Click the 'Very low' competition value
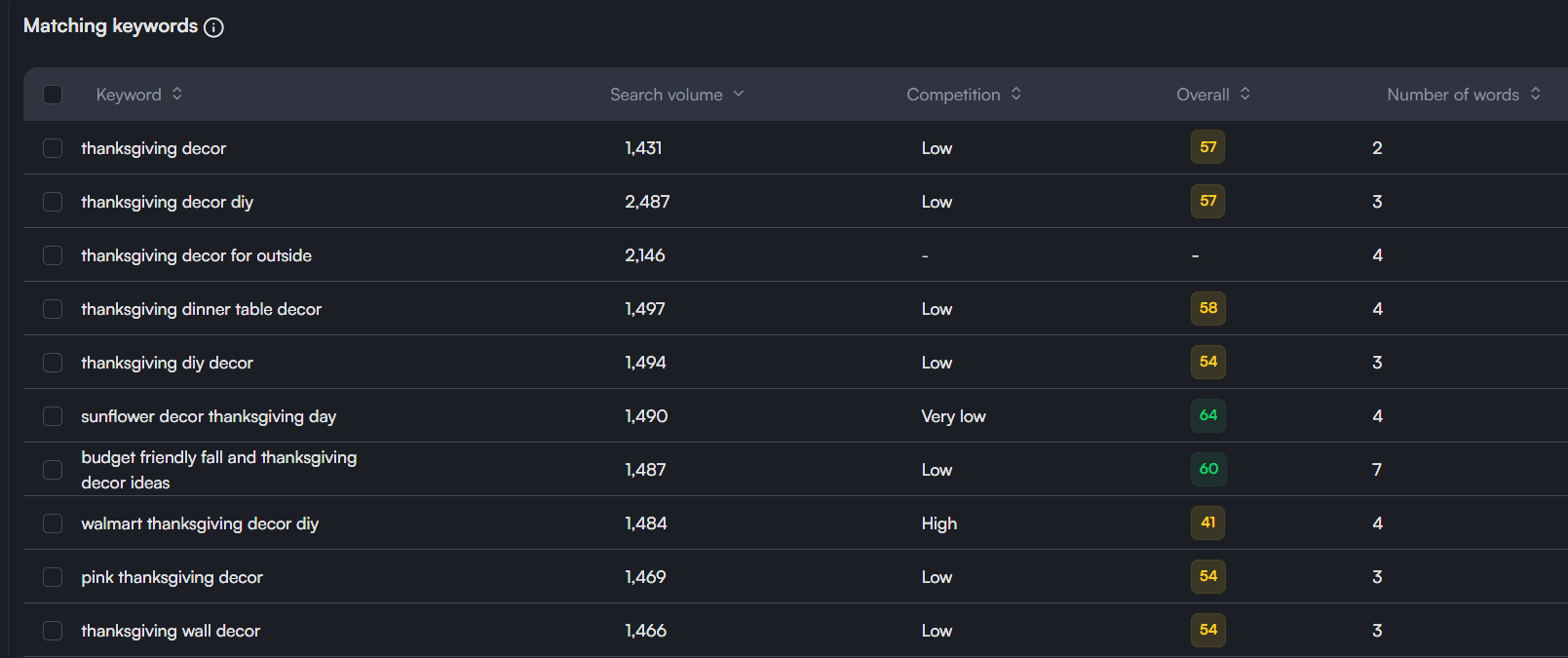This screenshot has width=1568, height=658. click(953, 416)
